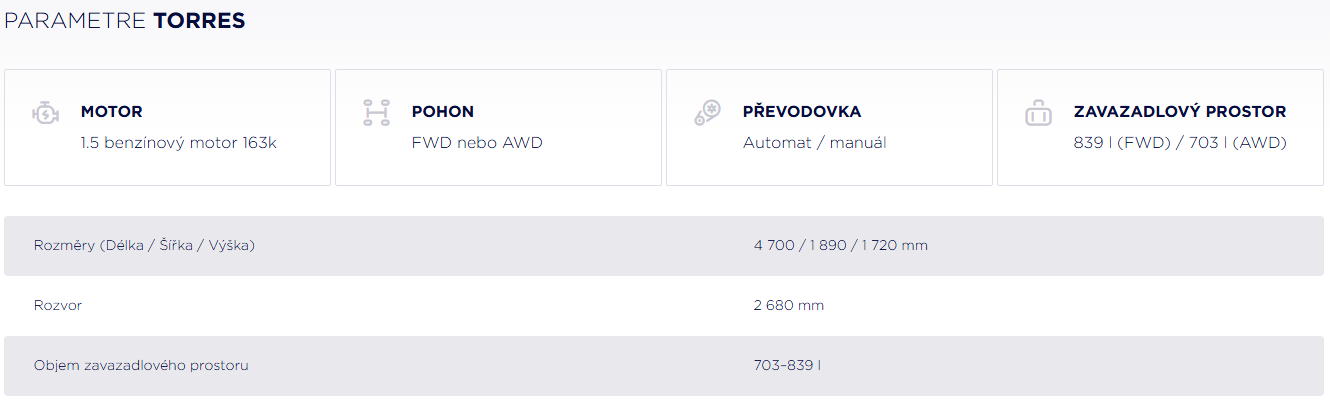The height and width of the screenshot is (418, 1330).
Task: Click the PŘEVODOVKA card heading
Action: coord(801,112)
